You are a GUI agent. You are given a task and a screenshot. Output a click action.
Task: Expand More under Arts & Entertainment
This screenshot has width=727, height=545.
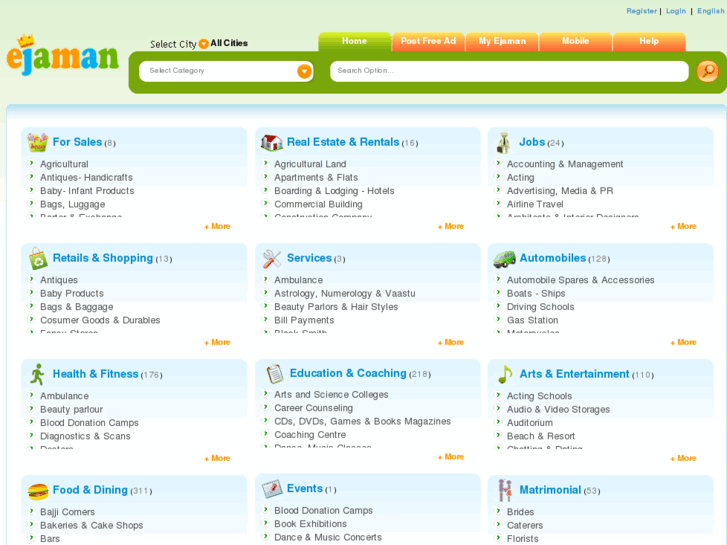point(683,458)
